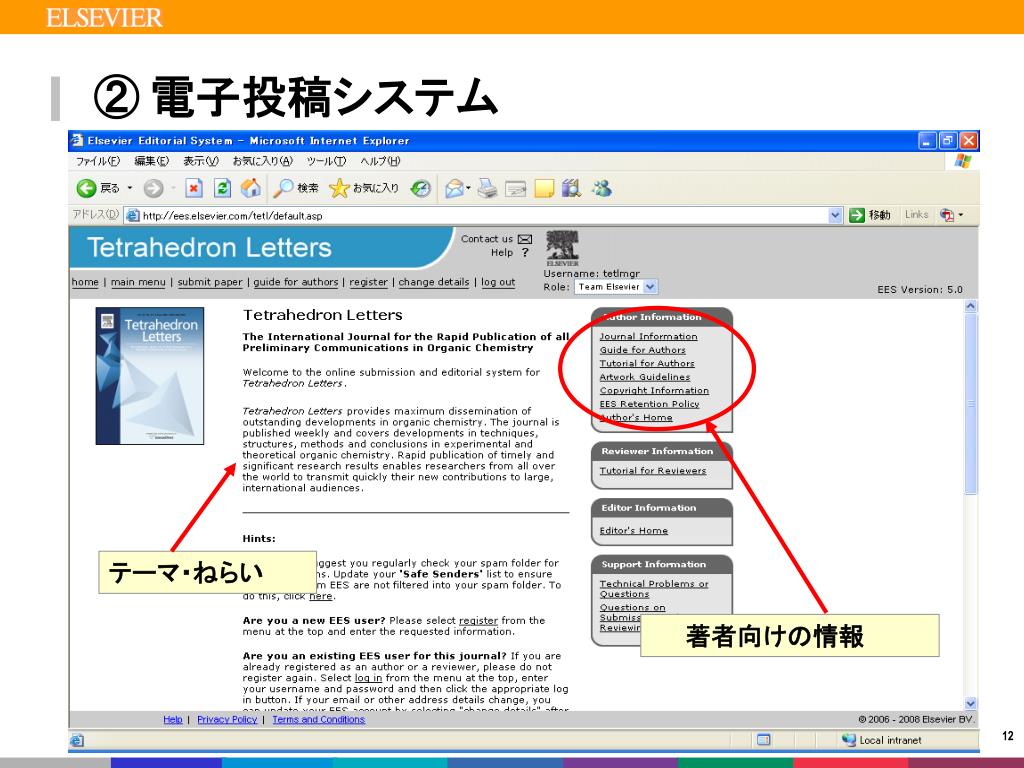Click the Messenger people icon

(601, 189)
